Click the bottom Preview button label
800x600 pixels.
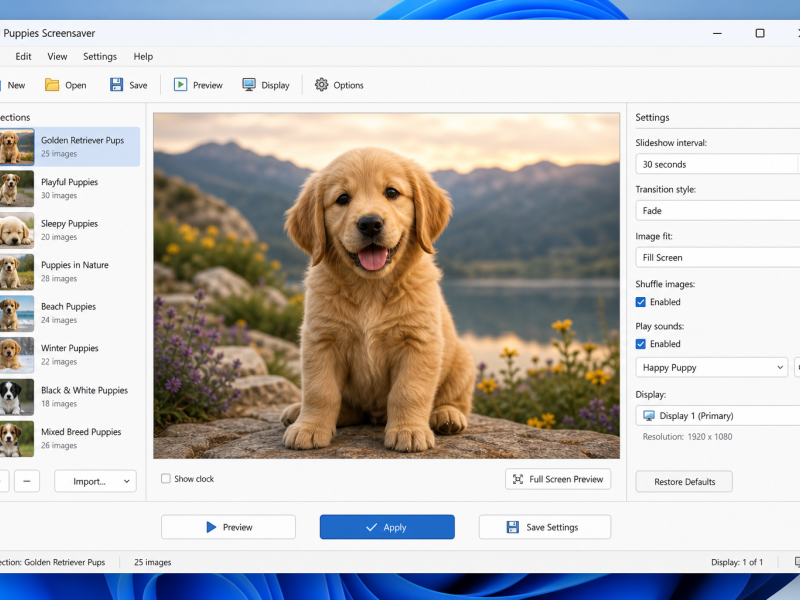[x=238, y=528]
